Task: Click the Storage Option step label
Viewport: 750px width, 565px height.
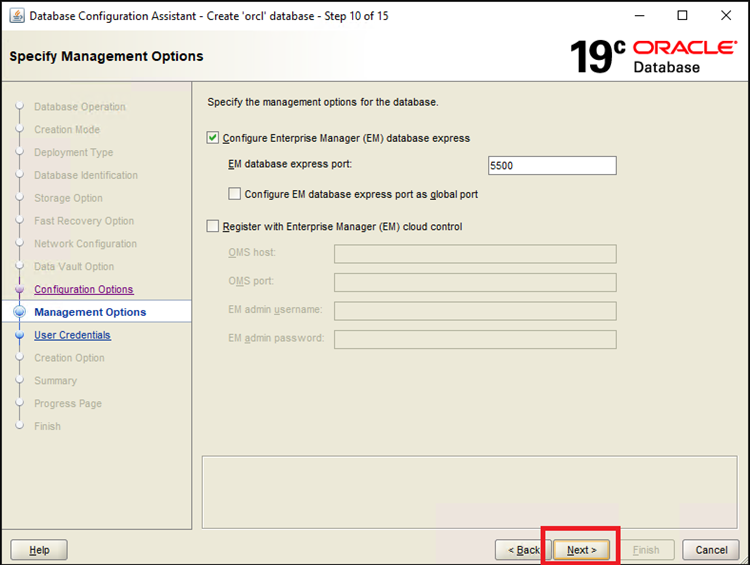Action: click(x=68, y=198)
